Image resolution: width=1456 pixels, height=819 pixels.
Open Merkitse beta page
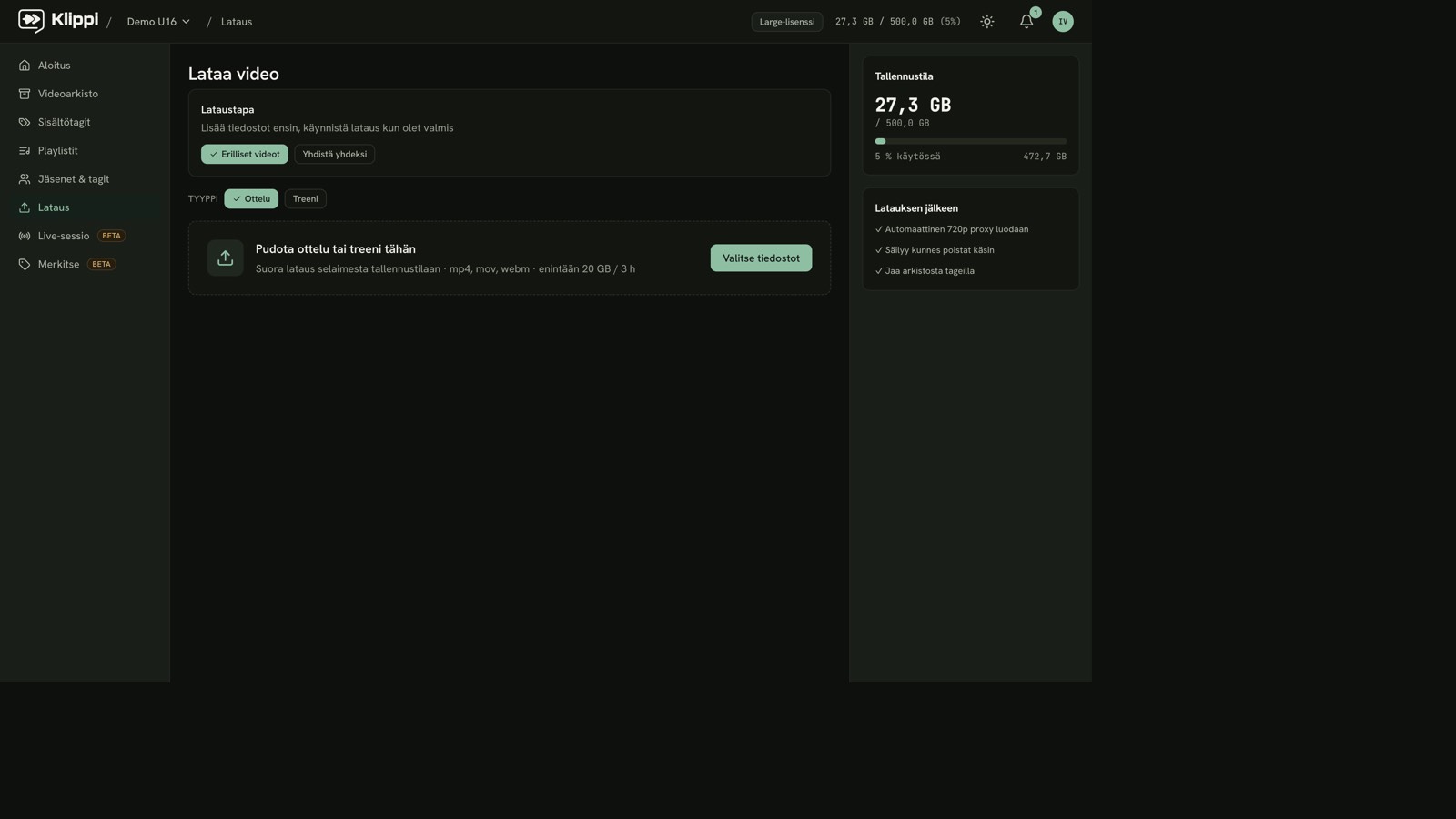point(85,264)
